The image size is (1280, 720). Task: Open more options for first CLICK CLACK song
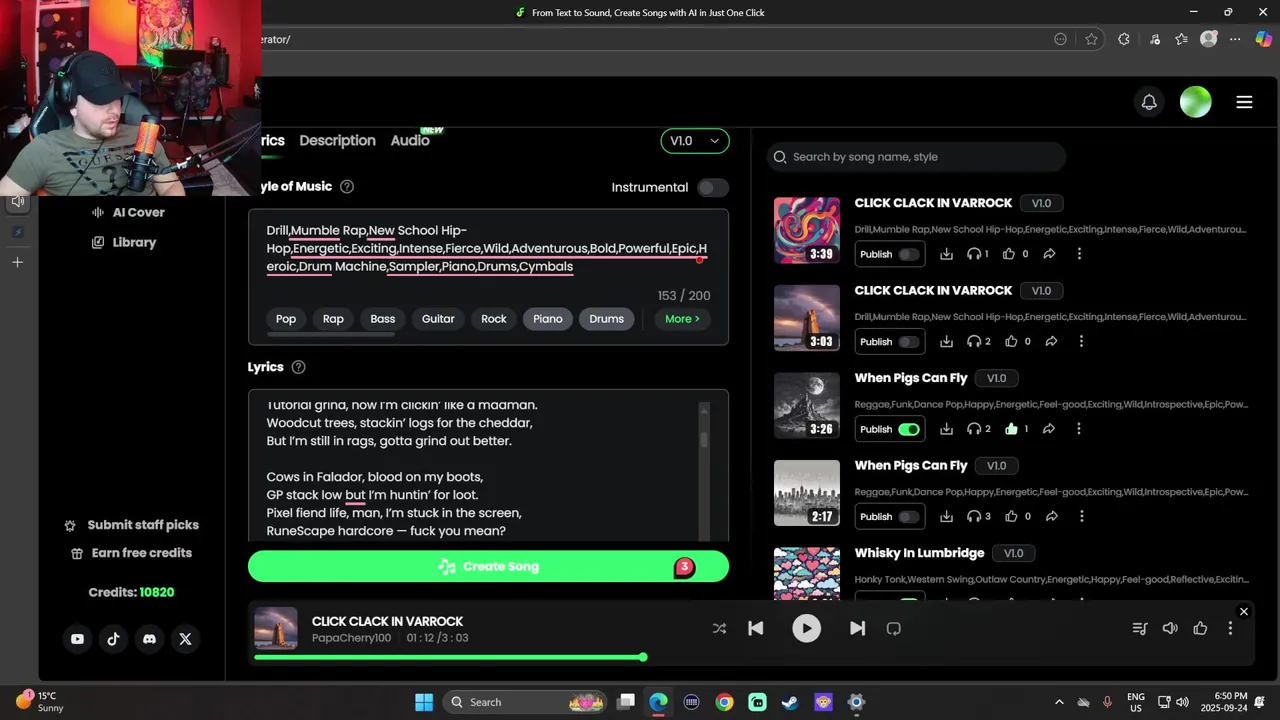pyautogui.click(x=1079, y=254)
